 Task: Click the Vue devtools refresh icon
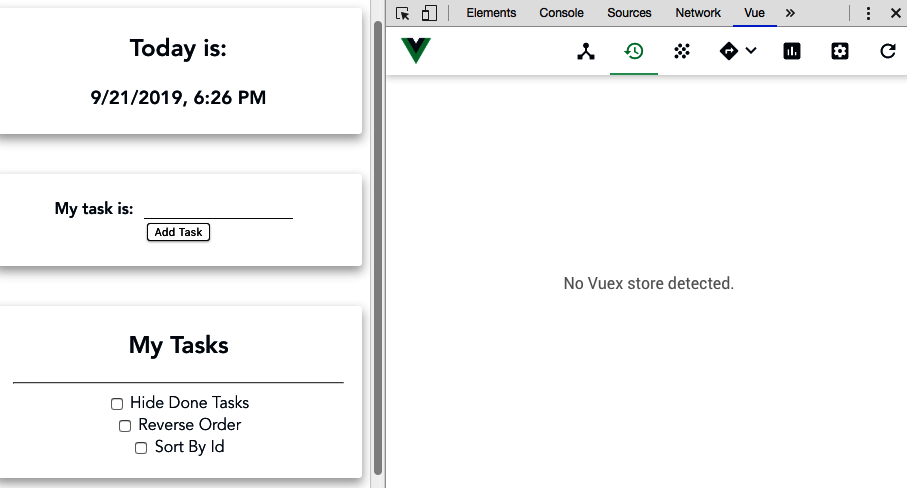[887, 51]
